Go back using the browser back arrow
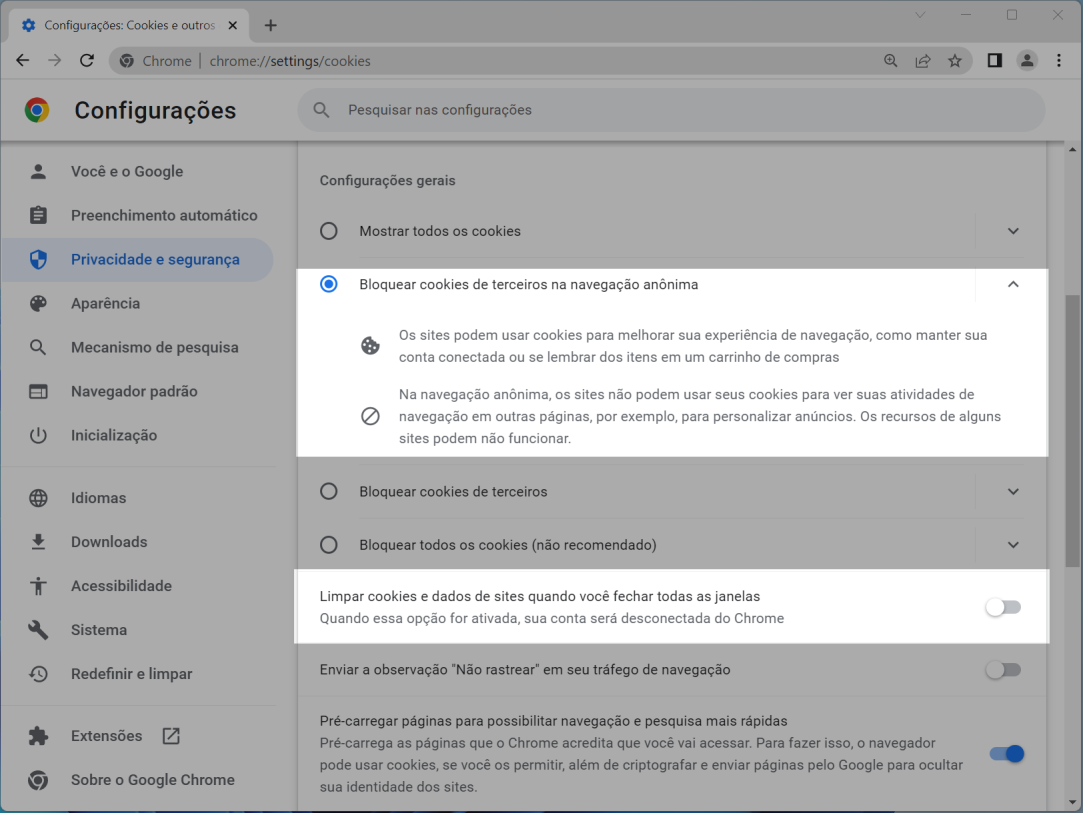 point(23,61)
